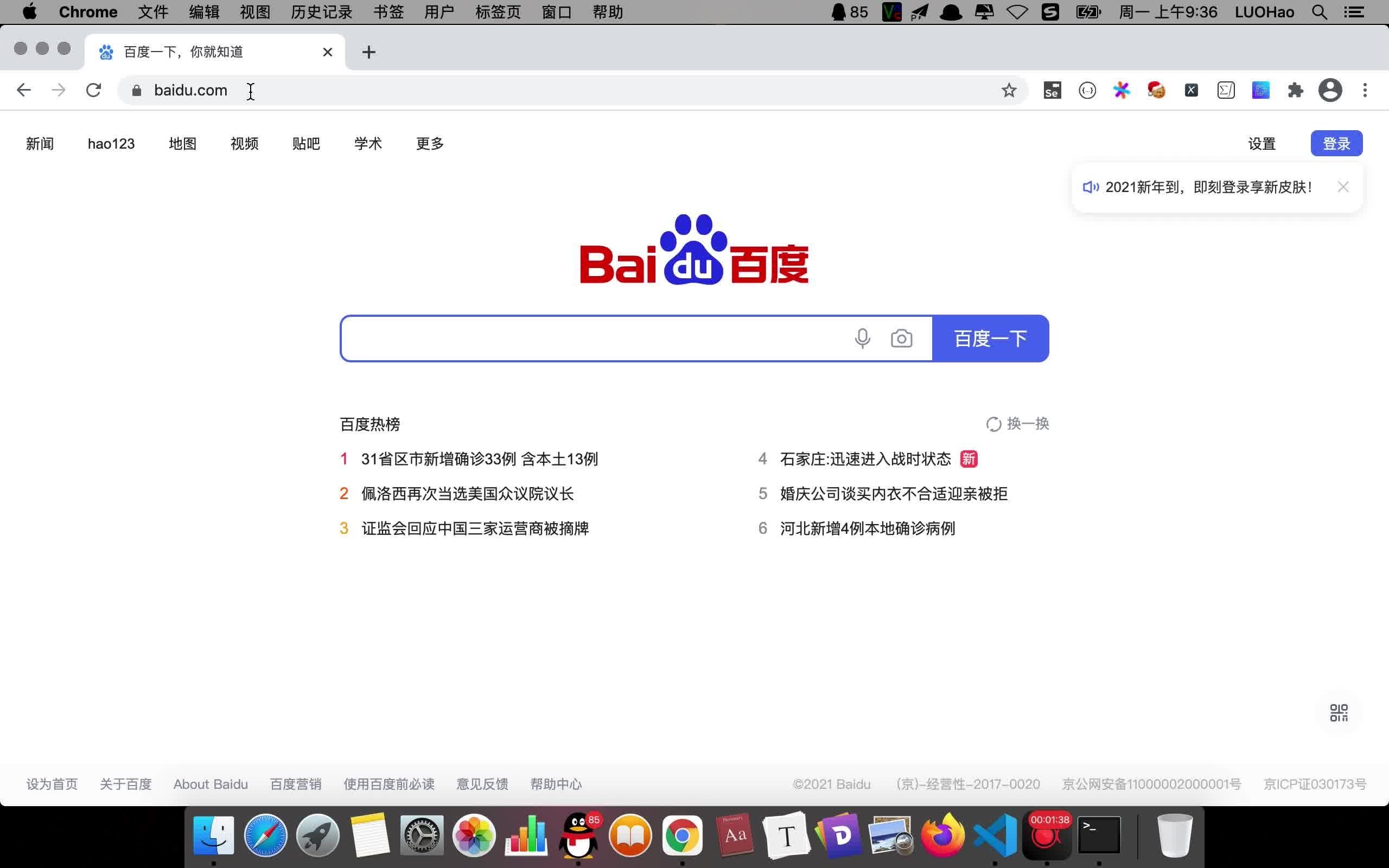Image resolution: width=1389 pixels, height=868 pixels.
Task: Open the 书签 menu in menu bar
Action: pos(388,12)
